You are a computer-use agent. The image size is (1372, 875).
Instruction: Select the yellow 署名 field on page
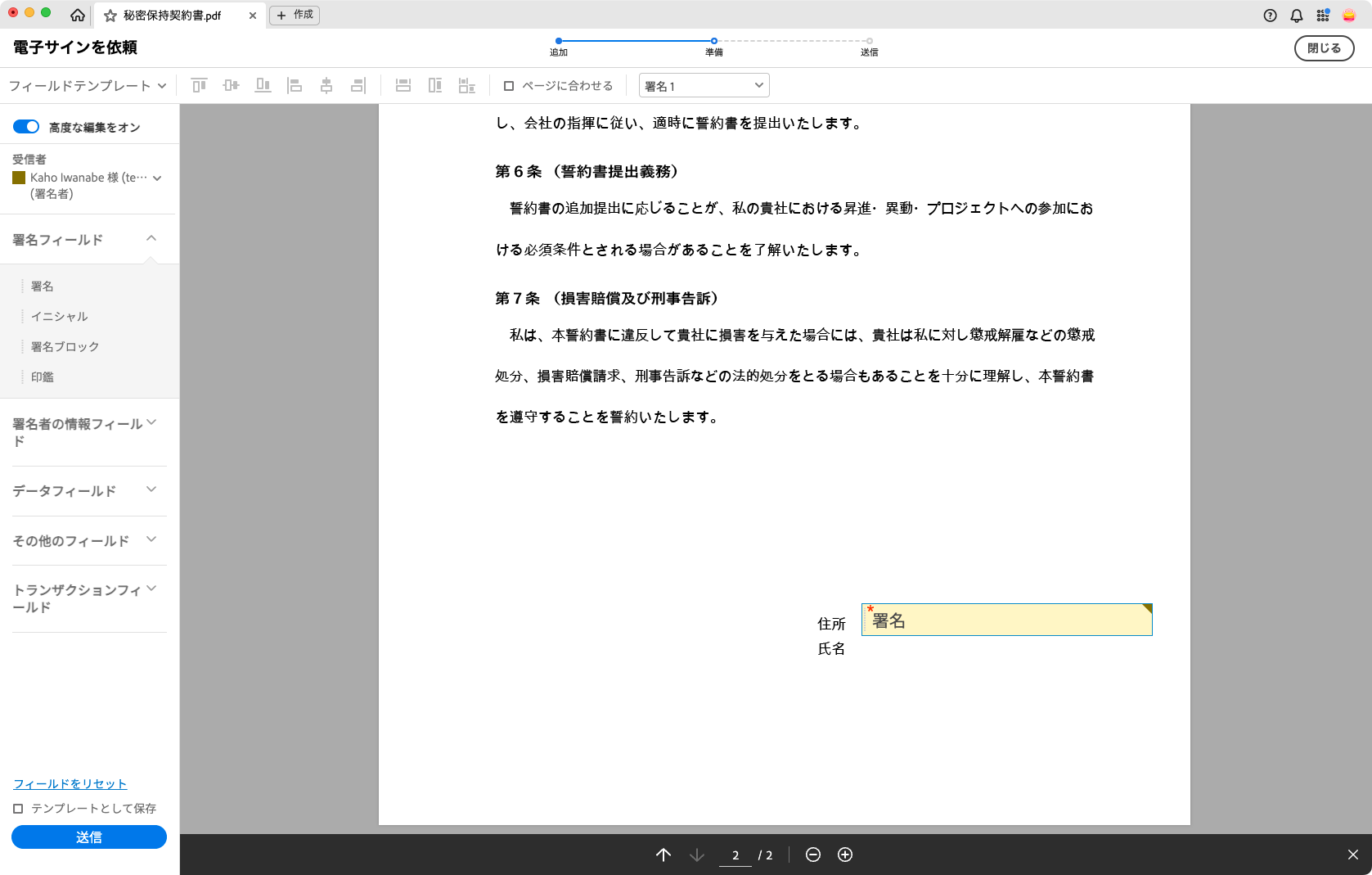pyautogui.click(x=1006, y=620)
